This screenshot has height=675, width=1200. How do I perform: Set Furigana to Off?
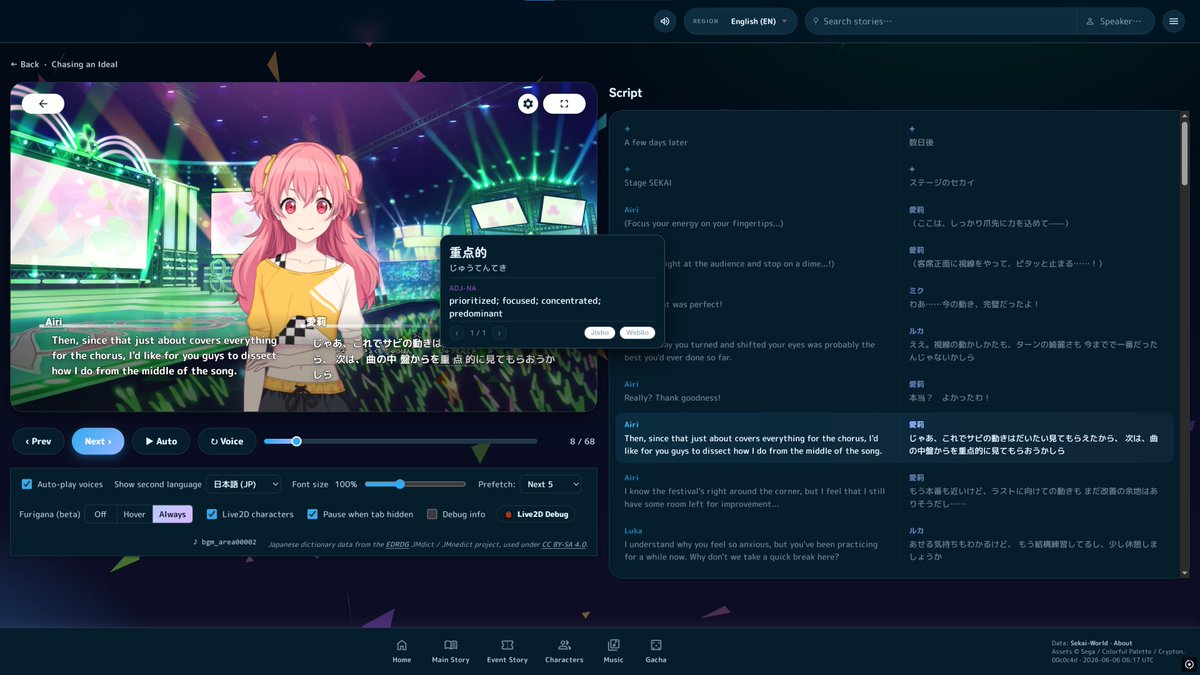point(100,514)
